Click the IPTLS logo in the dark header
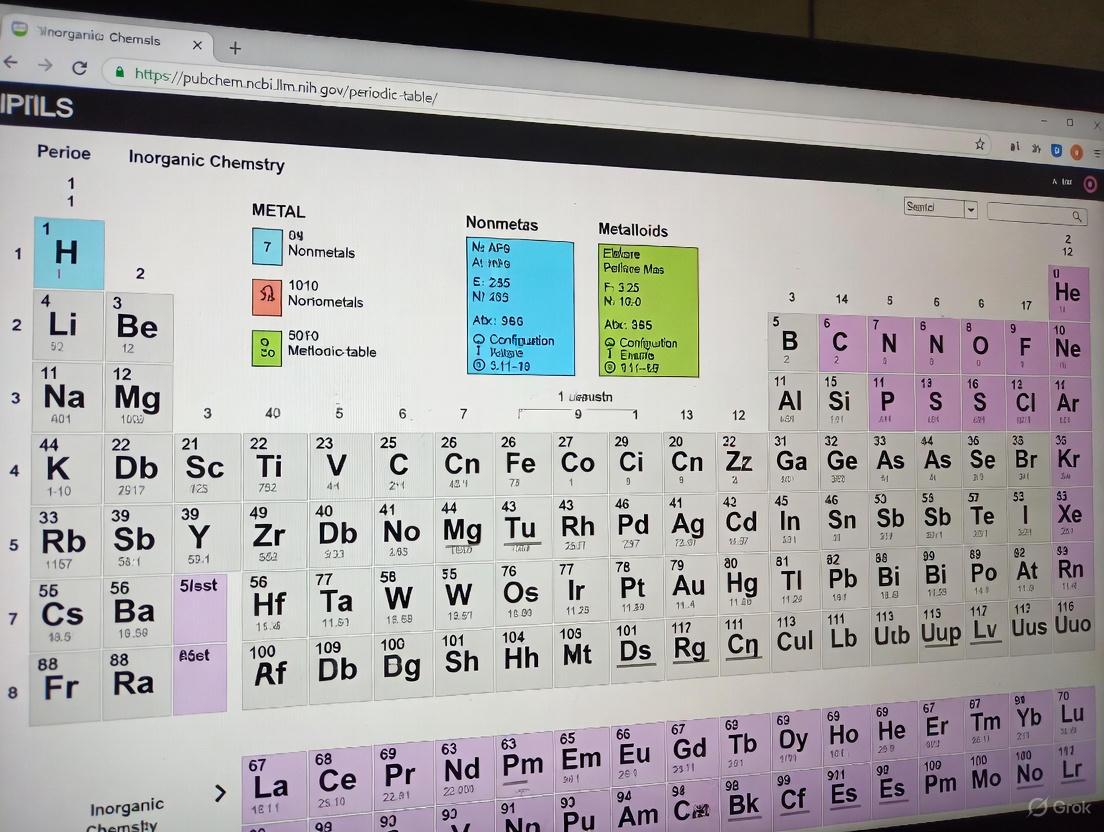Viewport: 1104px width, 832px height. [x=37, y=106]
